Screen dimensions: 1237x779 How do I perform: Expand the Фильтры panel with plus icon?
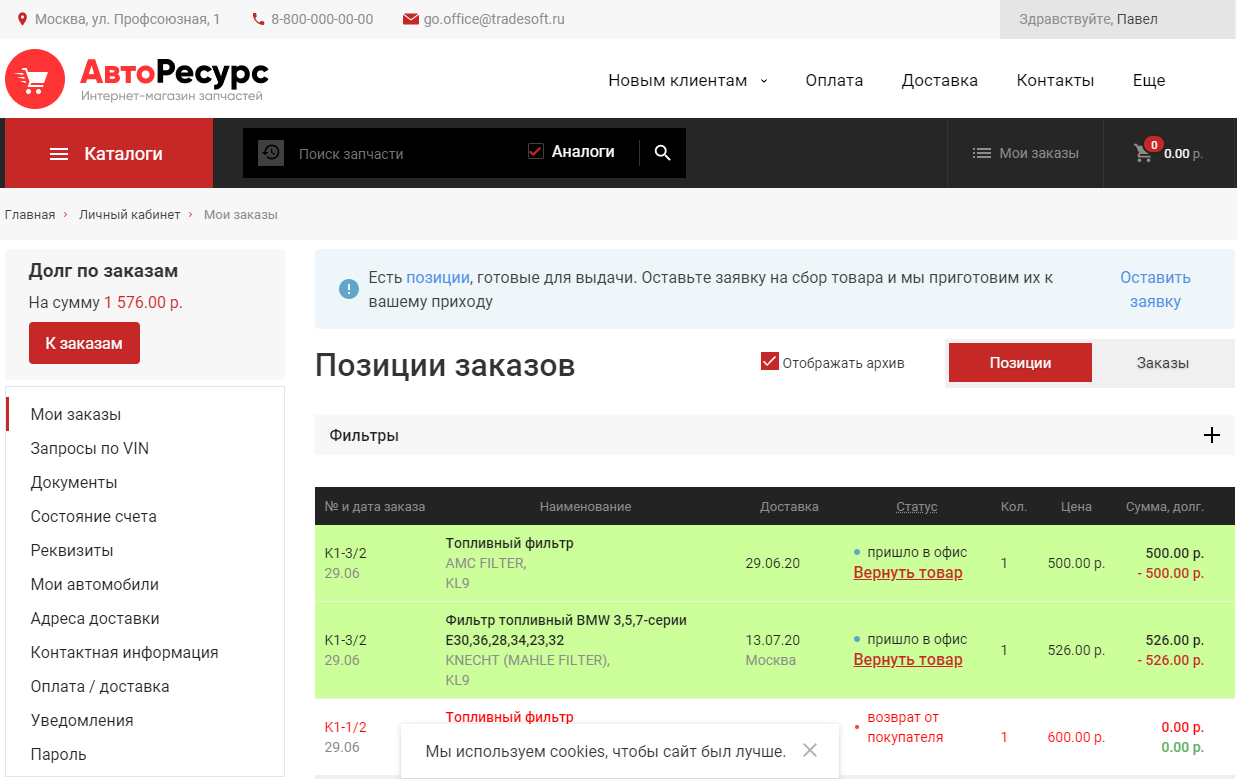click(1212, 435)
